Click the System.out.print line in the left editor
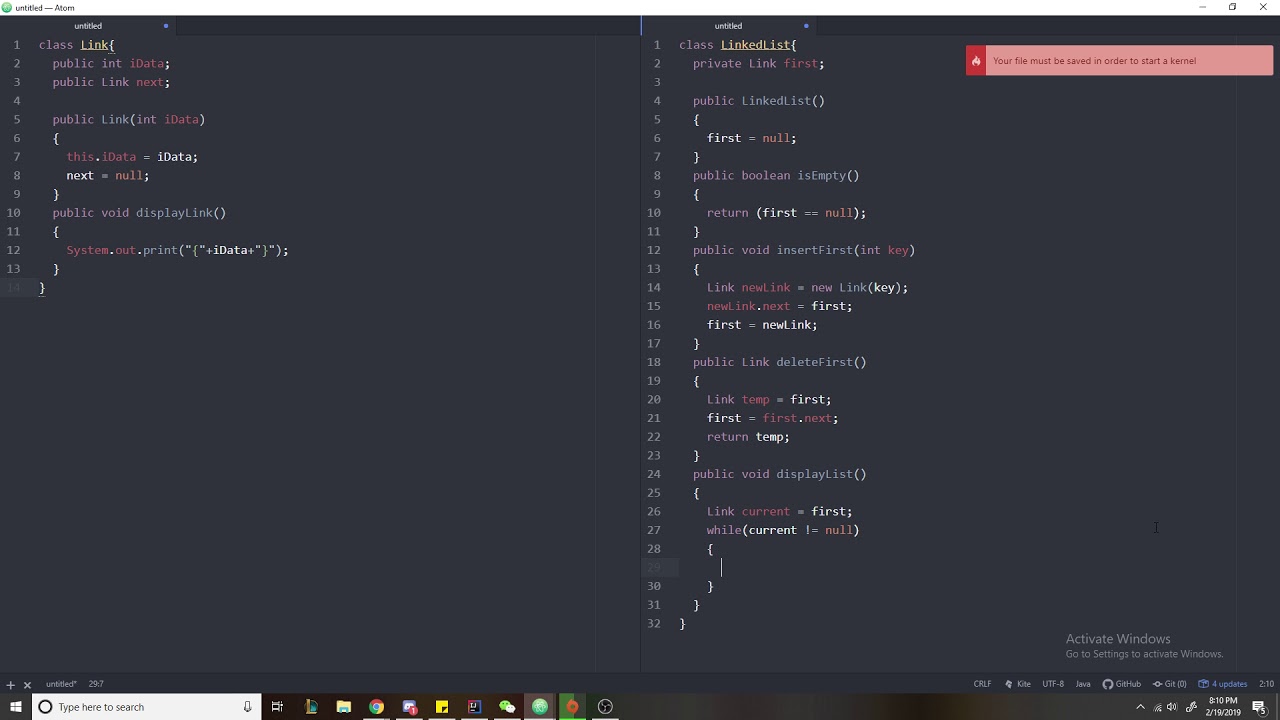Image resolution: width=1280 pixels, height=720 pixels. point(177,250)
